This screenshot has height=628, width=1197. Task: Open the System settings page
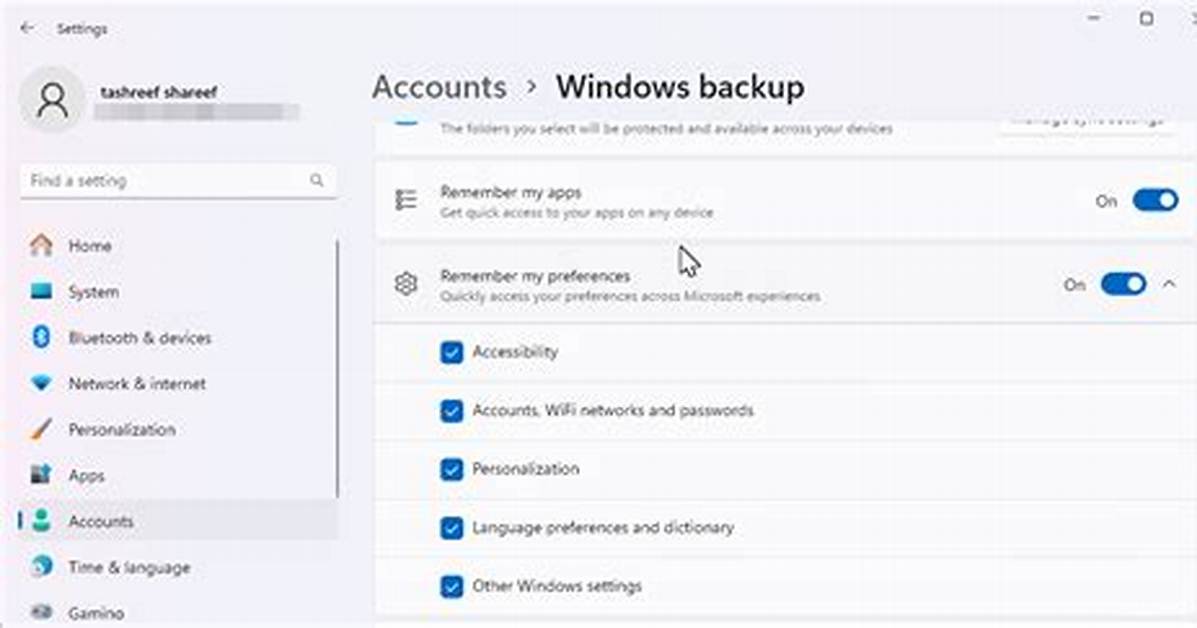(x=177, y=291)
